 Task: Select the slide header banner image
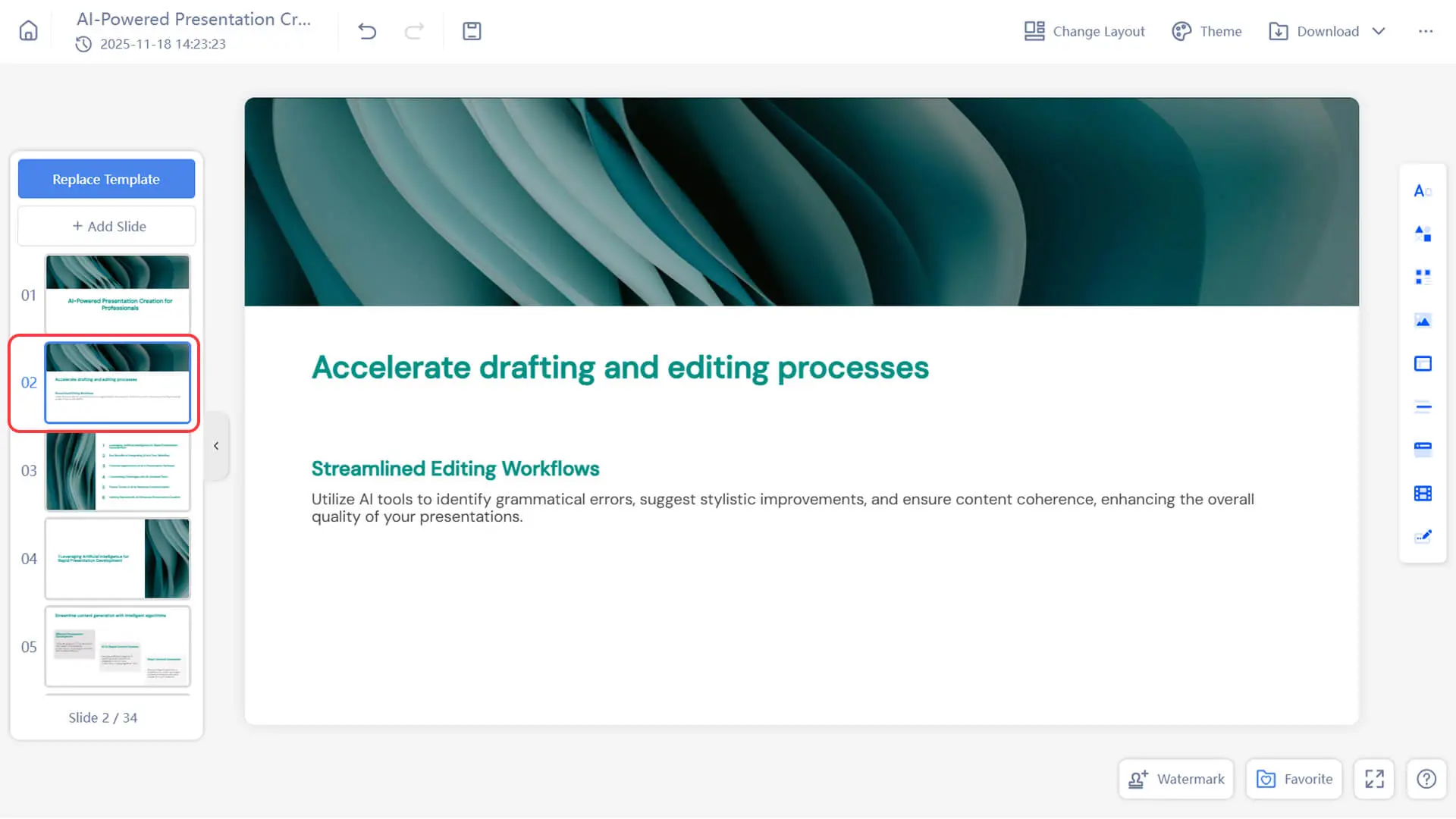[802, 202]
